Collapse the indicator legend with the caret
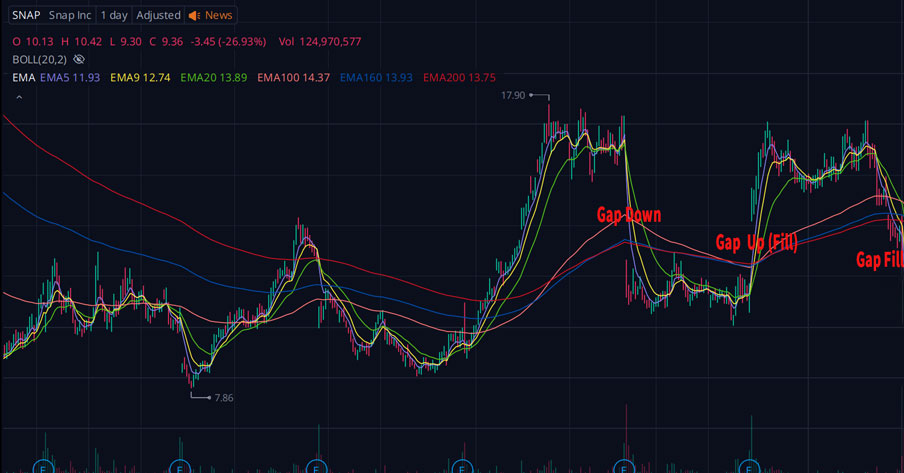This screenshot has width=904, height=473. pos(19,97)
